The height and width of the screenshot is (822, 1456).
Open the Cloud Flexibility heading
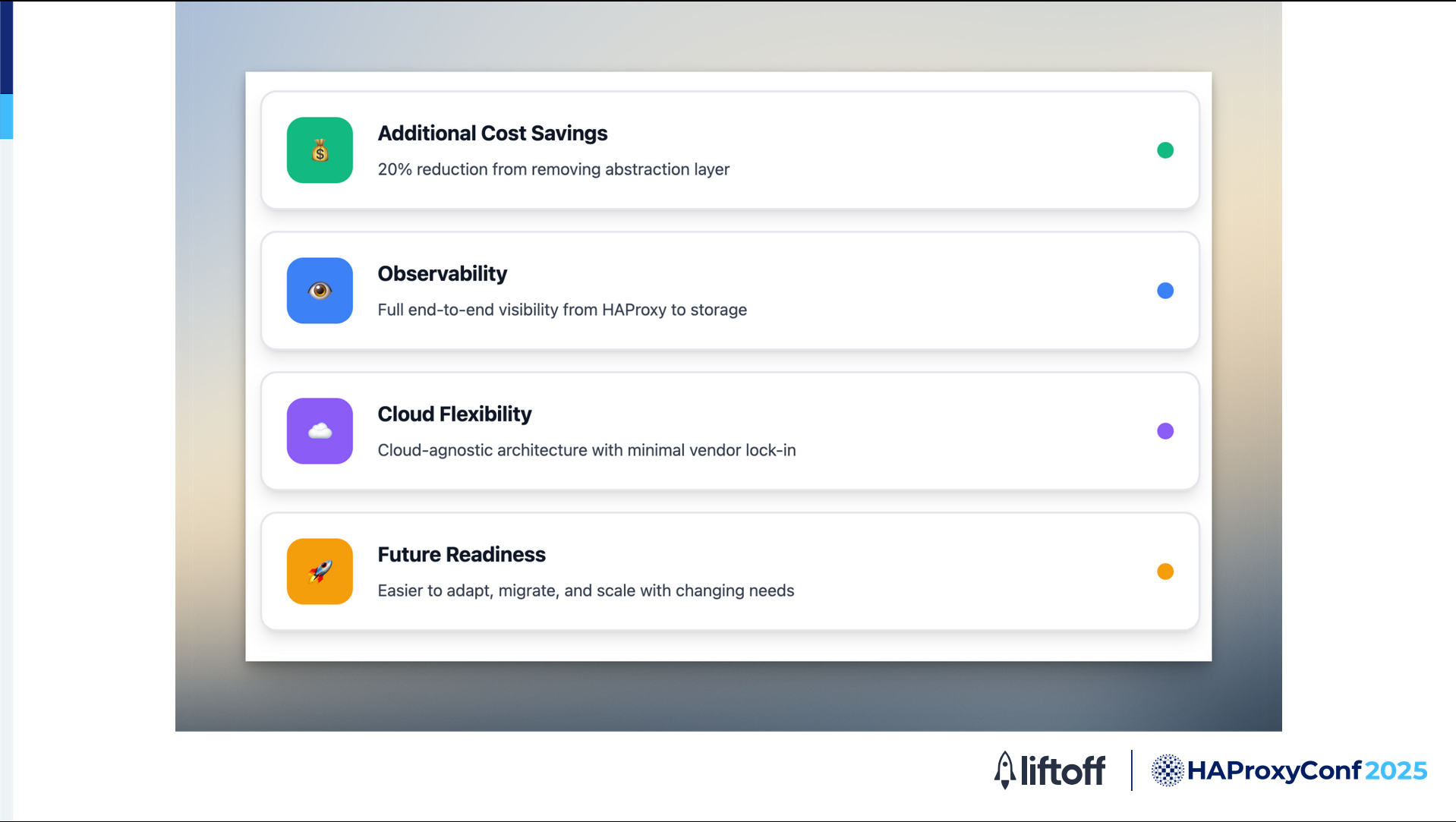pos(455,414)
